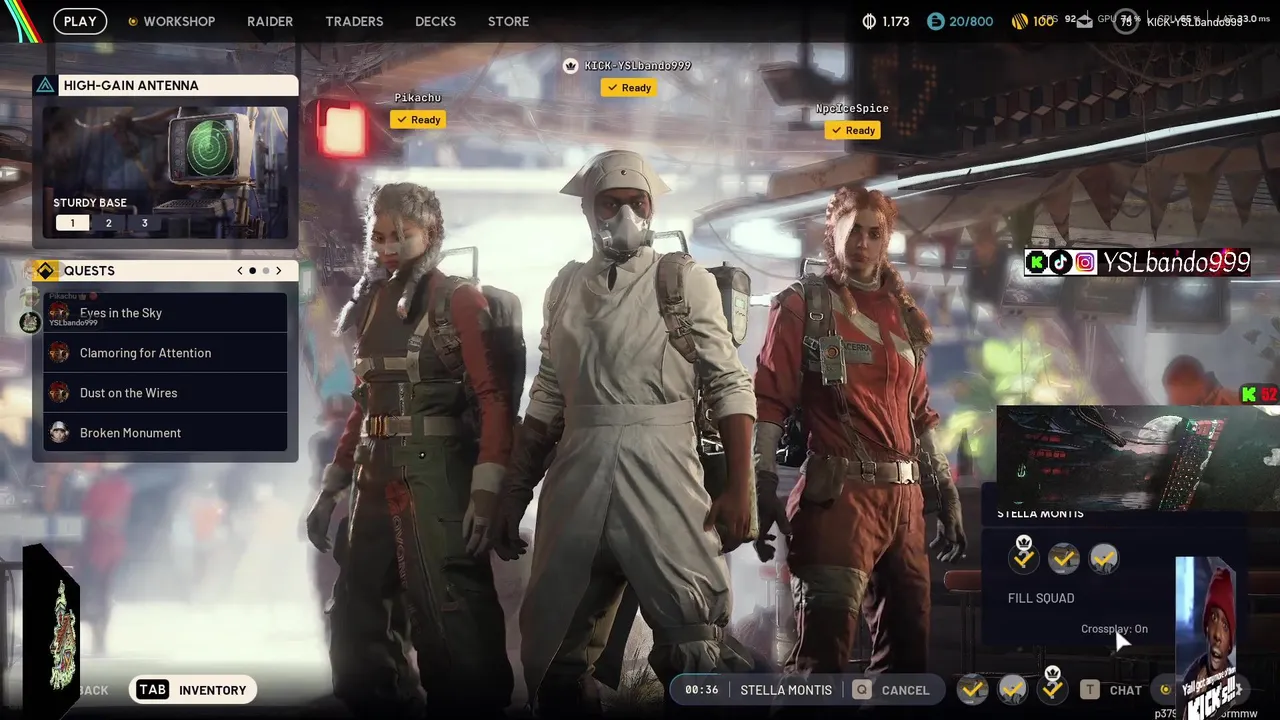
Task: Click KICK-YSLbando999's Ready badge
Action: pos(629,87)
